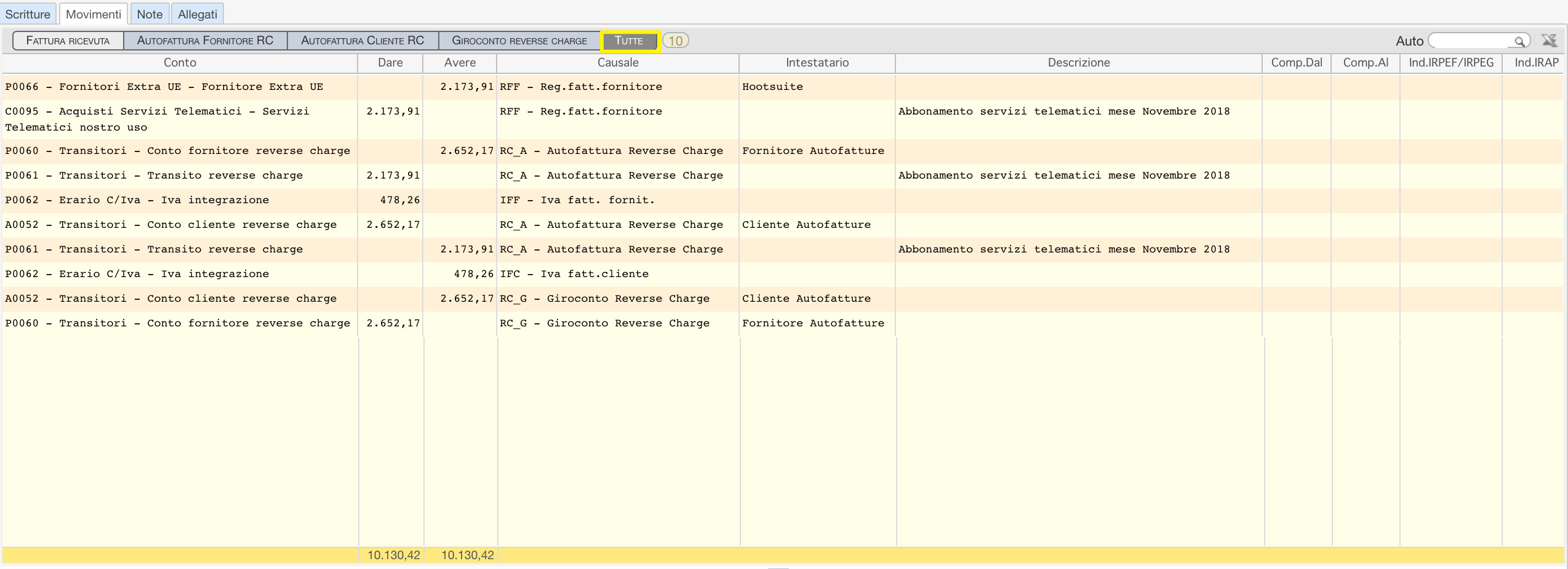
Task: Select Autofattura Fornitore RC filter
Action: (205, 41)
